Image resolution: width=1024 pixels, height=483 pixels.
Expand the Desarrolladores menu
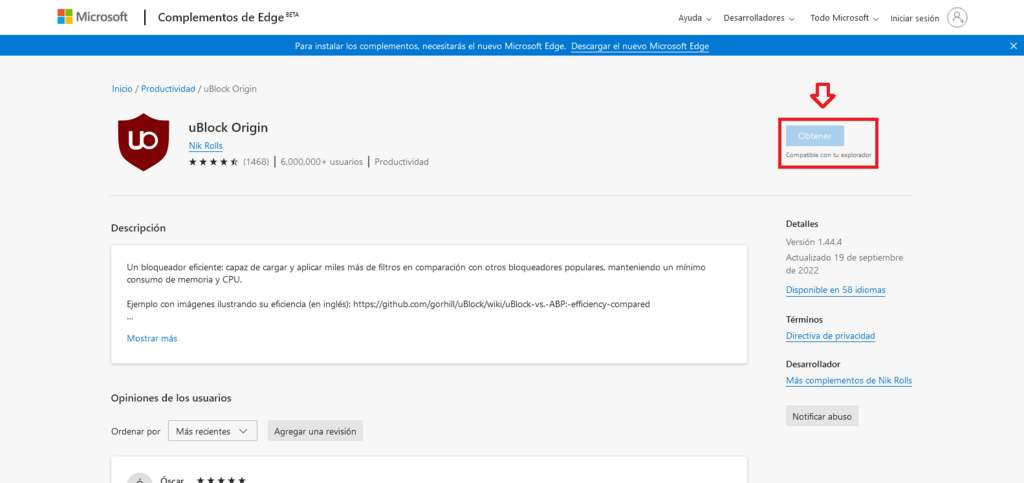759,18
